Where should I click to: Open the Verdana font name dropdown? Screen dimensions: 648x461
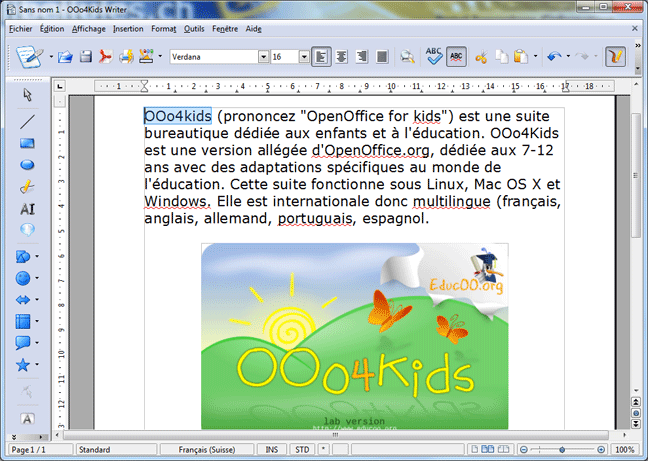(x=264, y=57)
